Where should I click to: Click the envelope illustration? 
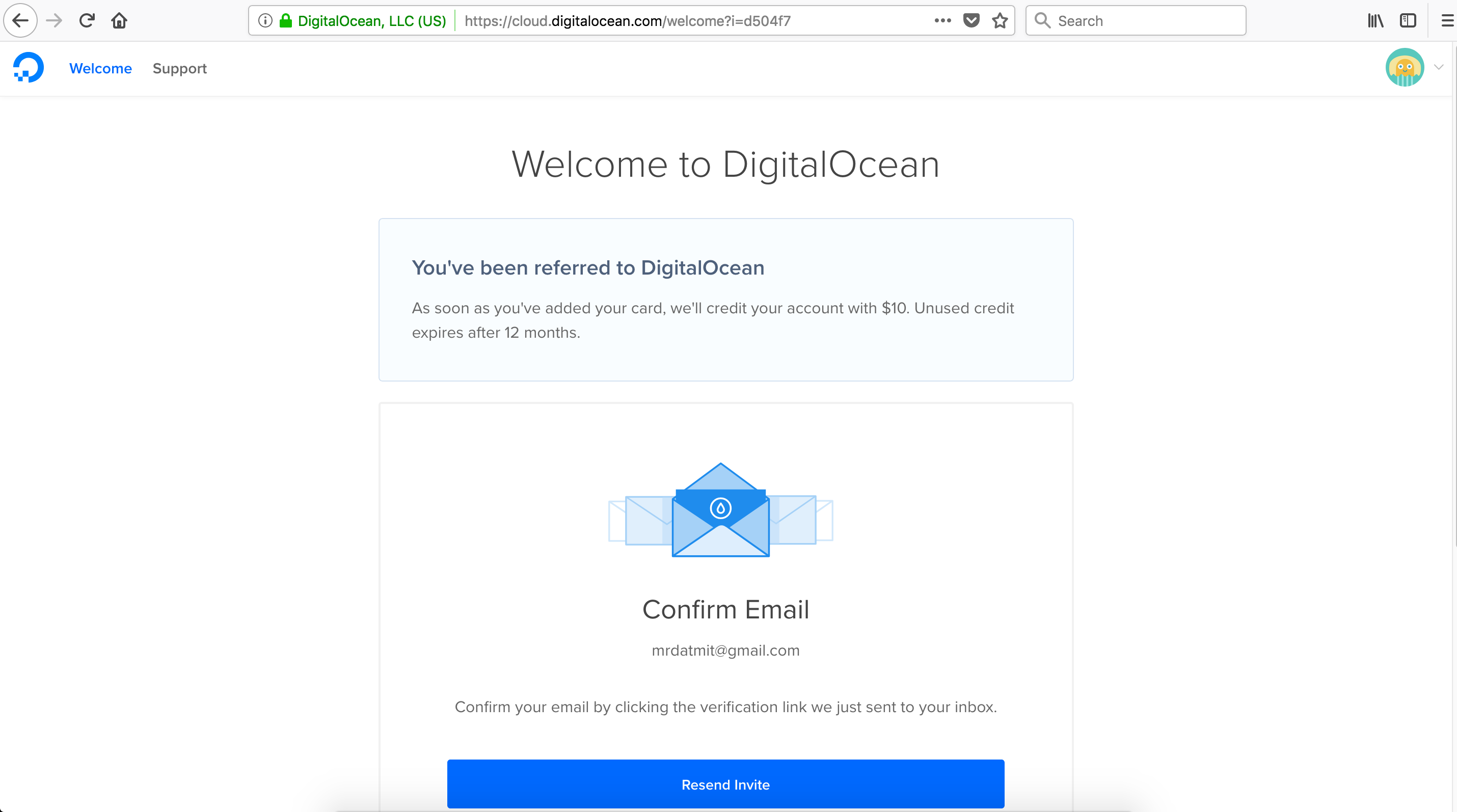tap(720, 510)
